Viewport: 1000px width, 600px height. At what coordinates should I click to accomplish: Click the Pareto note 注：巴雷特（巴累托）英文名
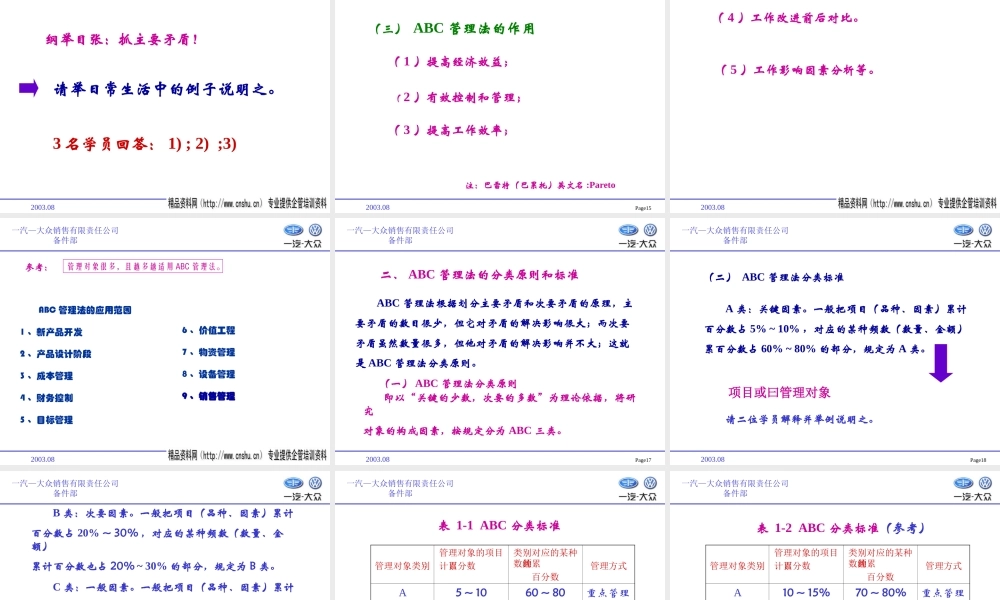(540, 186)
